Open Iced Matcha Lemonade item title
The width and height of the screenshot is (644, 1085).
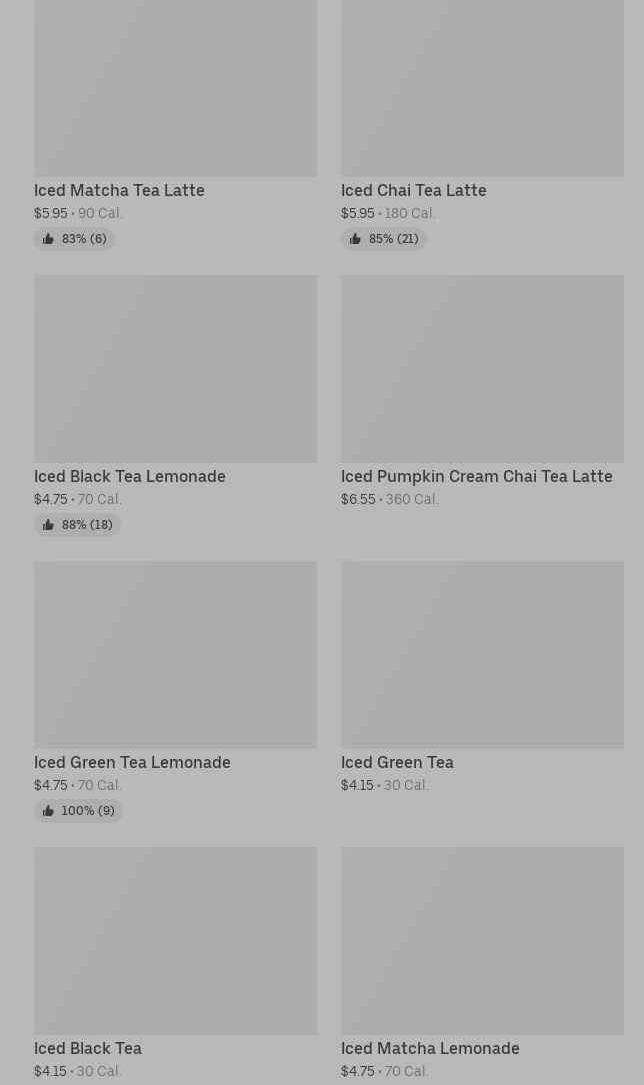point(430,1048)
